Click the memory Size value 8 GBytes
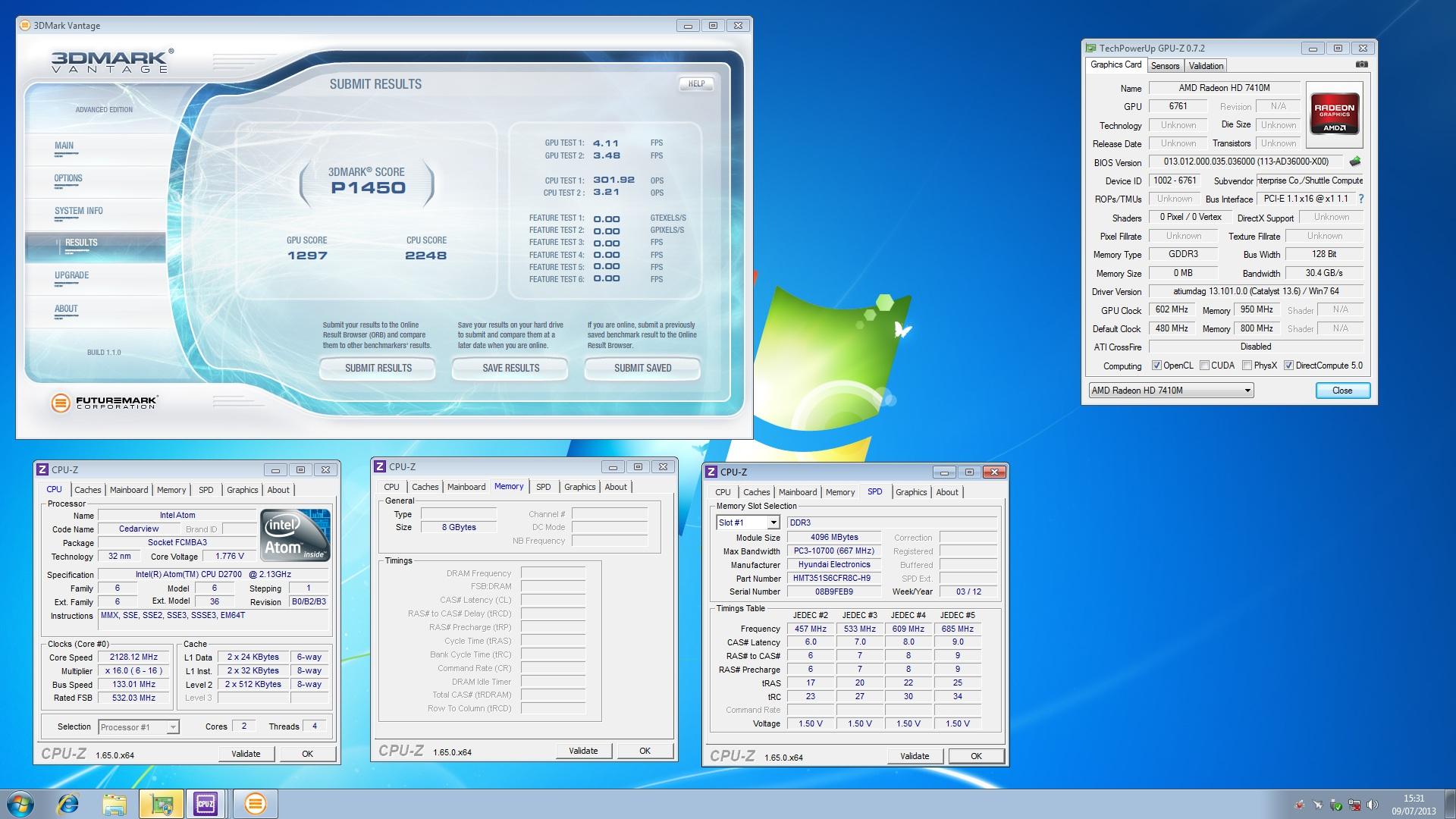The image size is (1456, 819). tap(459, 527)
